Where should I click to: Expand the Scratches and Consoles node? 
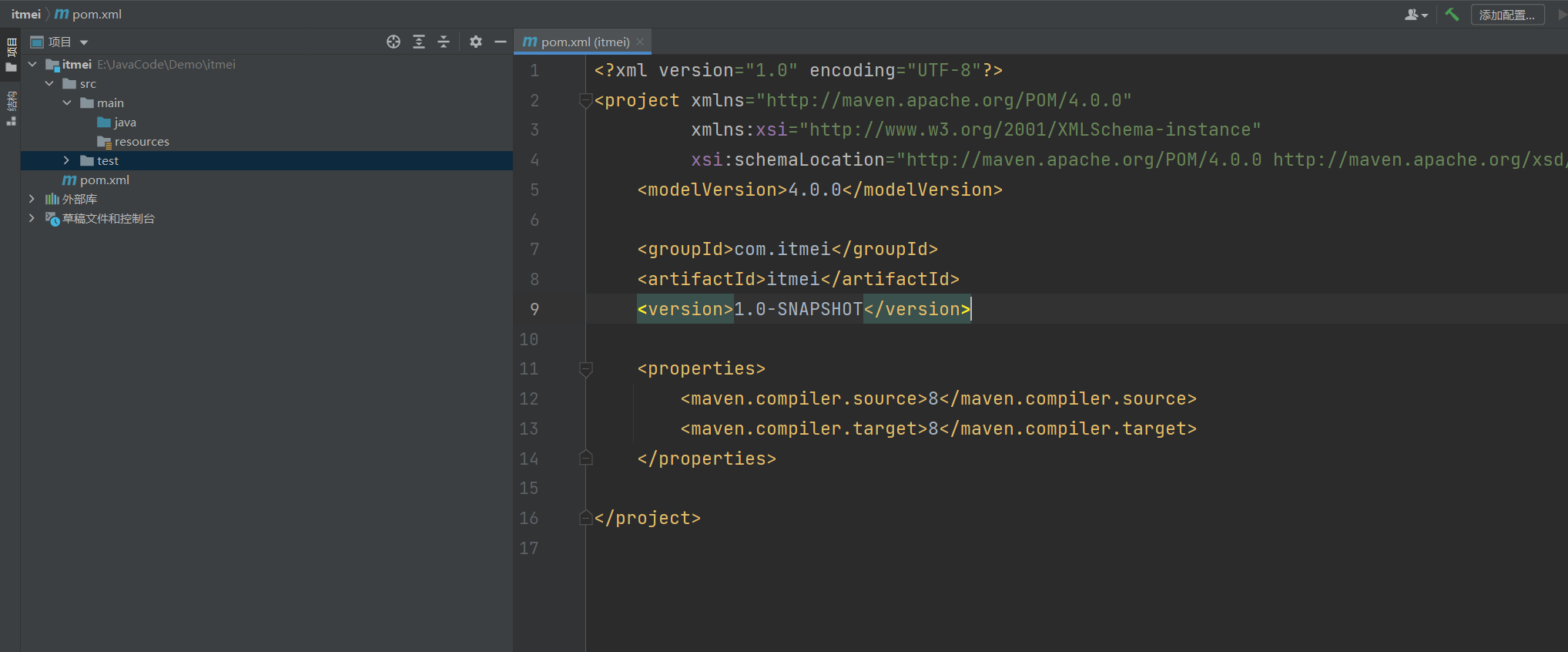32,218
